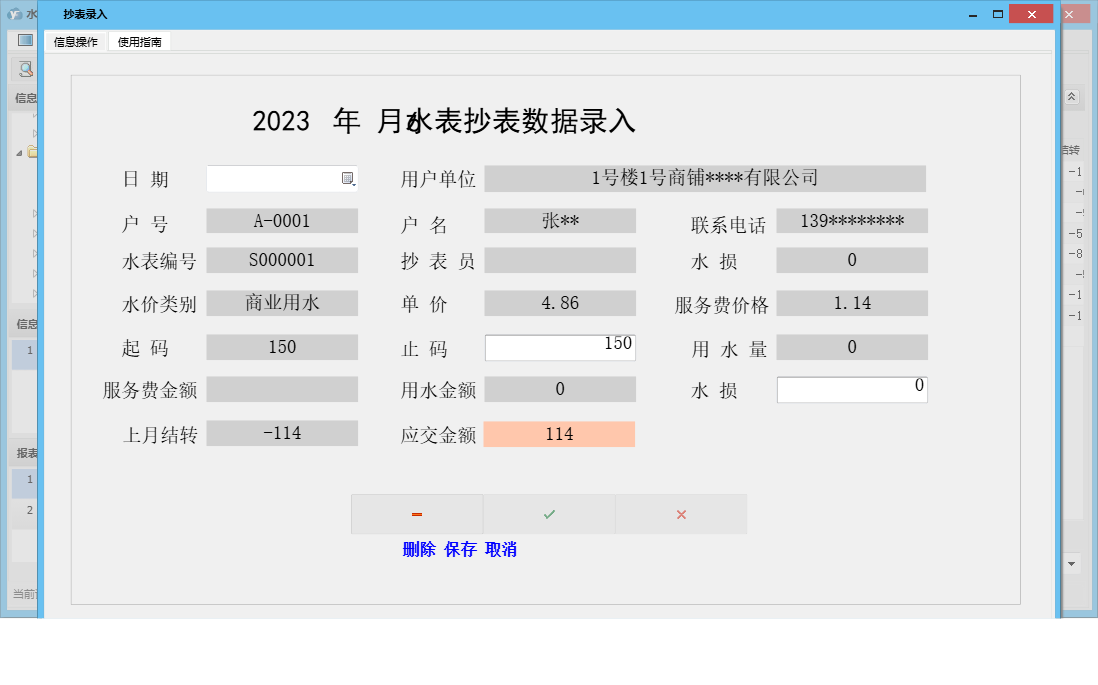The height and width of the screenshot is (685, 1098).
Task: Click the orange minus Delete icon button
Action: click(x=416, y=513)
